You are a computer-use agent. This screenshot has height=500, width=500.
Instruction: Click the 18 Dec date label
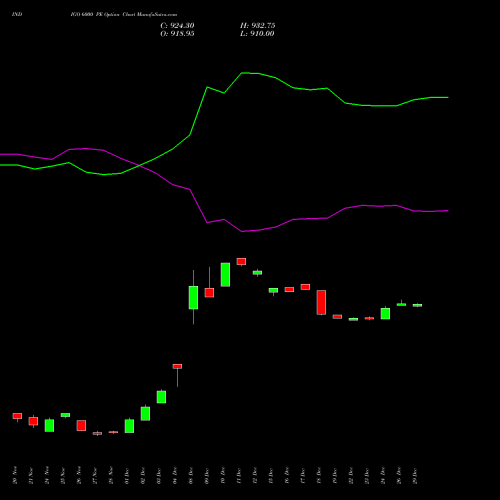tap(319, 476)
